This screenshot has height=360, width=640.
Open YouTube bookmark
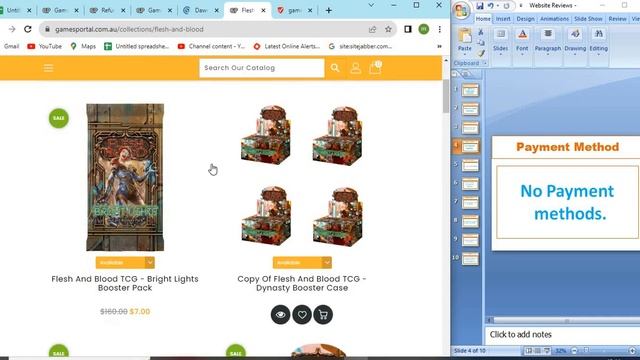[x=44, y=47]
